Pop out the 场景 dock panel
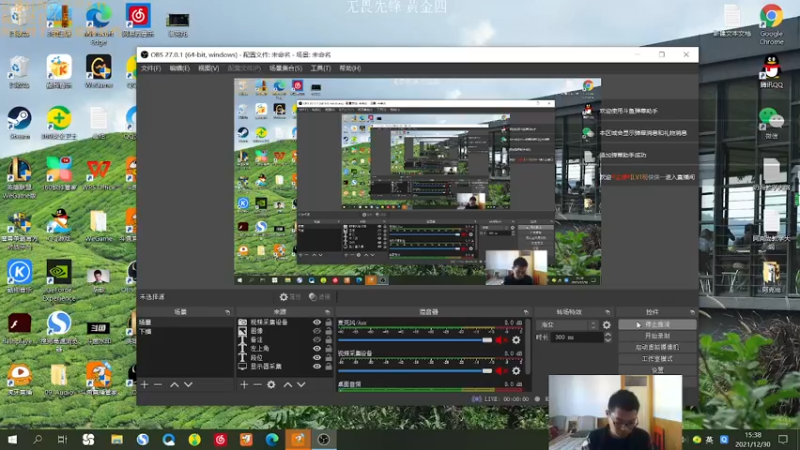800x450 pixels. pos(228,312)
